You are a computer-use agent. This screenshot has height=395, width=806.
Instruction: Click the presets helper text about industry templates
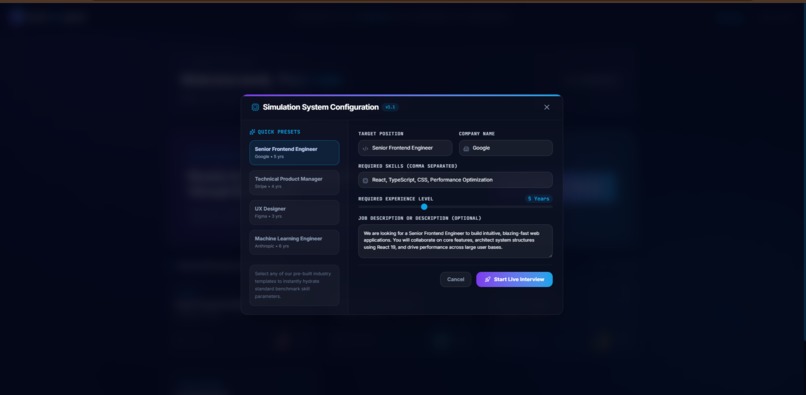[x=294, y=285]
